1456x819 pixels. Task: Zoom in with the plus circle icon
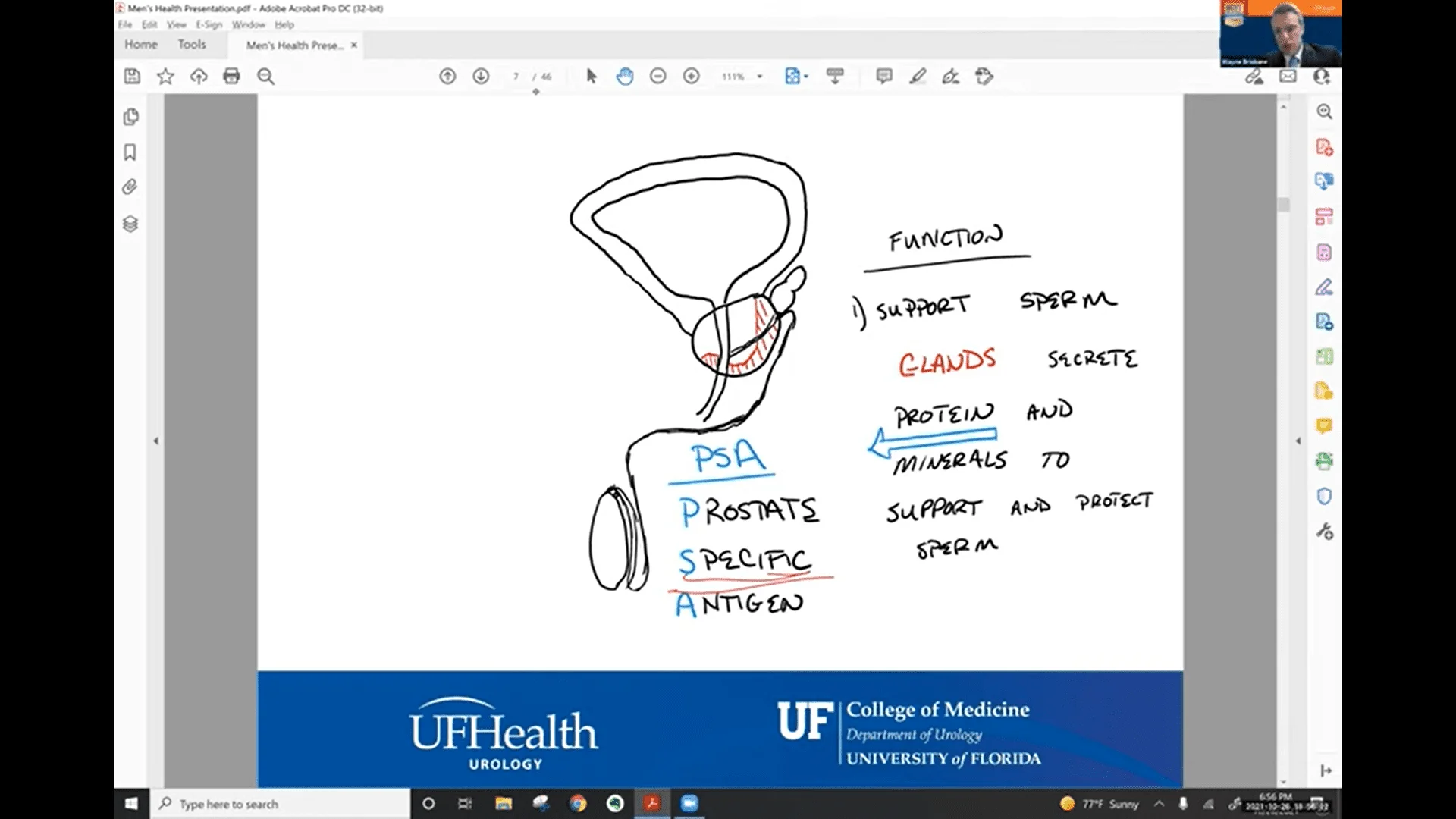692,76
